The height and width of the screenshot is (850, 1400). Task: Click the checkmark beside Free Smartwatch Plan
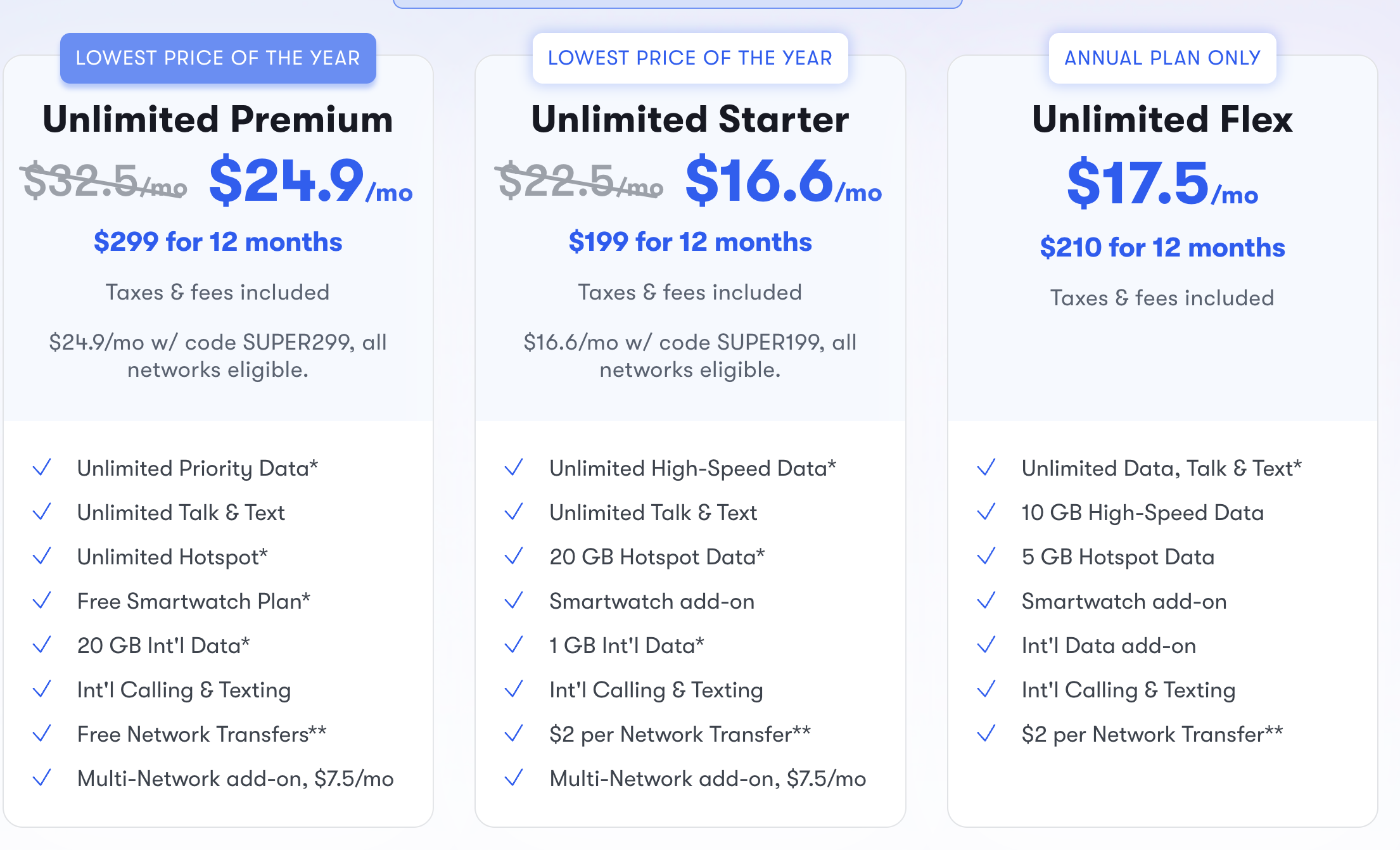pos(42,601)
